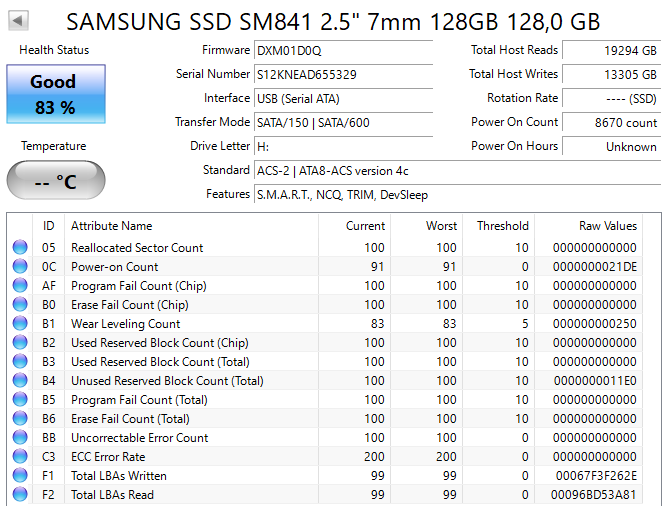Click status orb for Wear Leveling Count
669x506 pixels.
tap(20, 324)
